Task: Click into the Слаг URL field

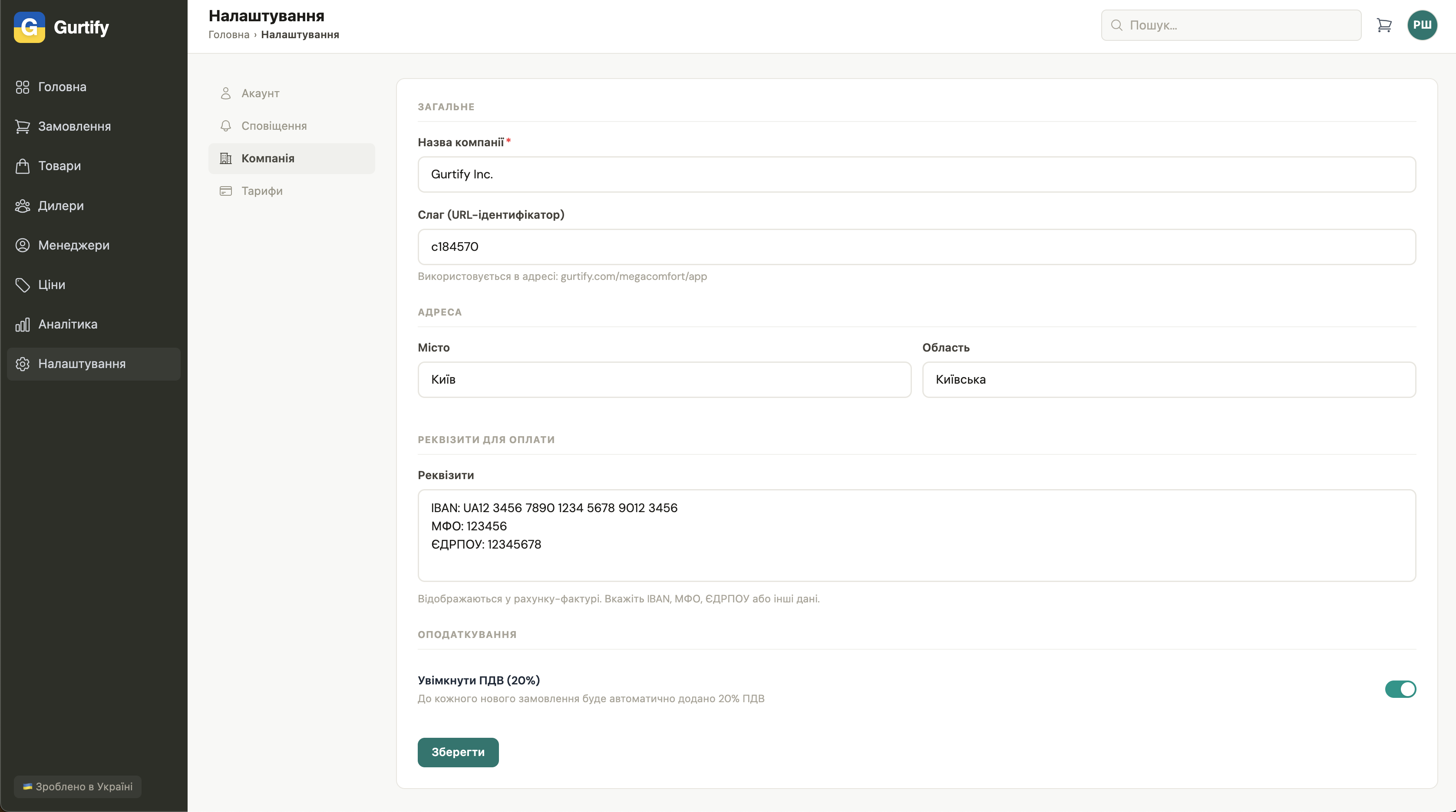Action: click(x=916, y=247)
